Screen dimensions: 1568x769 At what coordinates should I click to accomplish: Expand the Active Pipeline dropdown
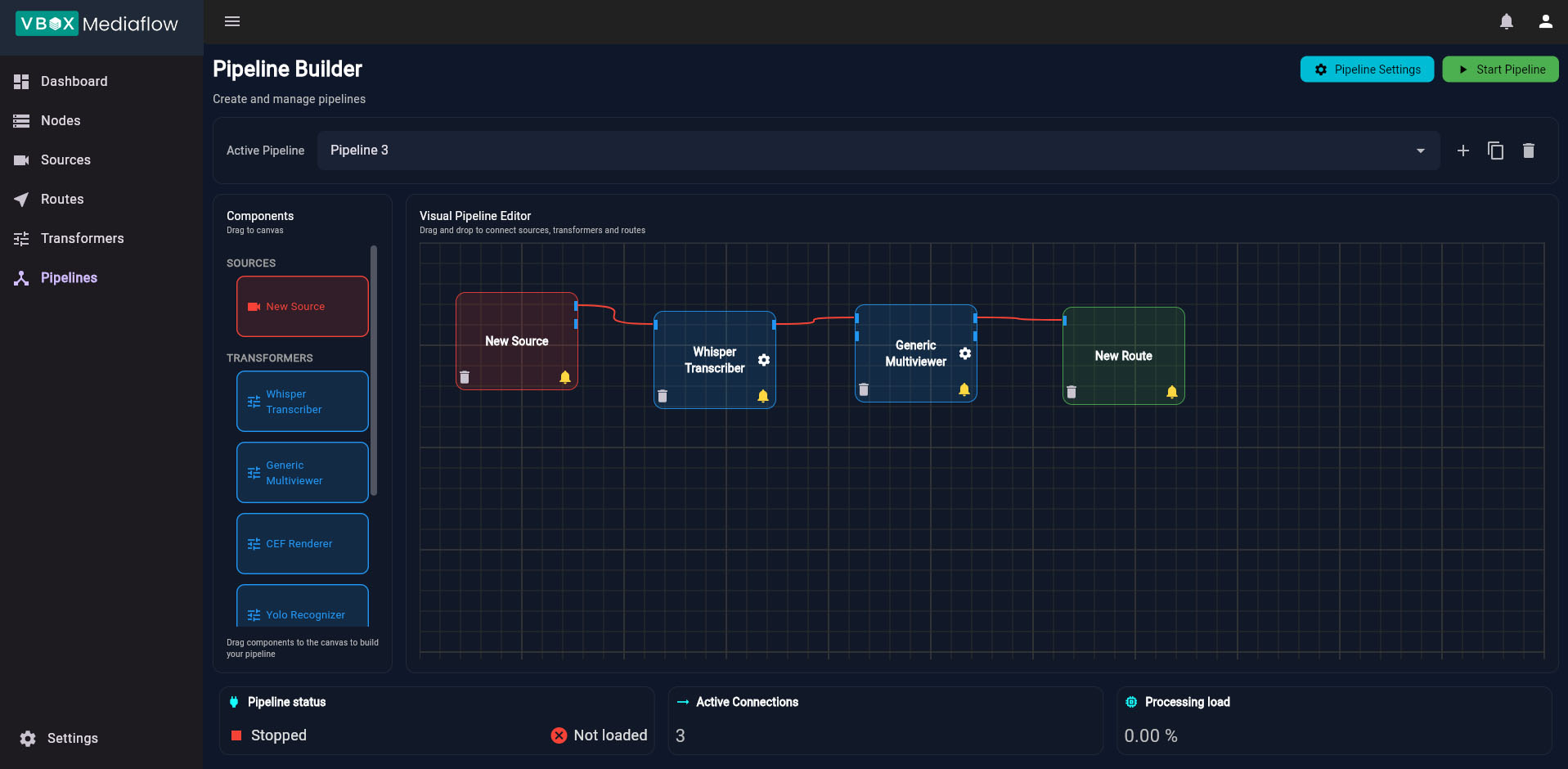coord(1420,151)
